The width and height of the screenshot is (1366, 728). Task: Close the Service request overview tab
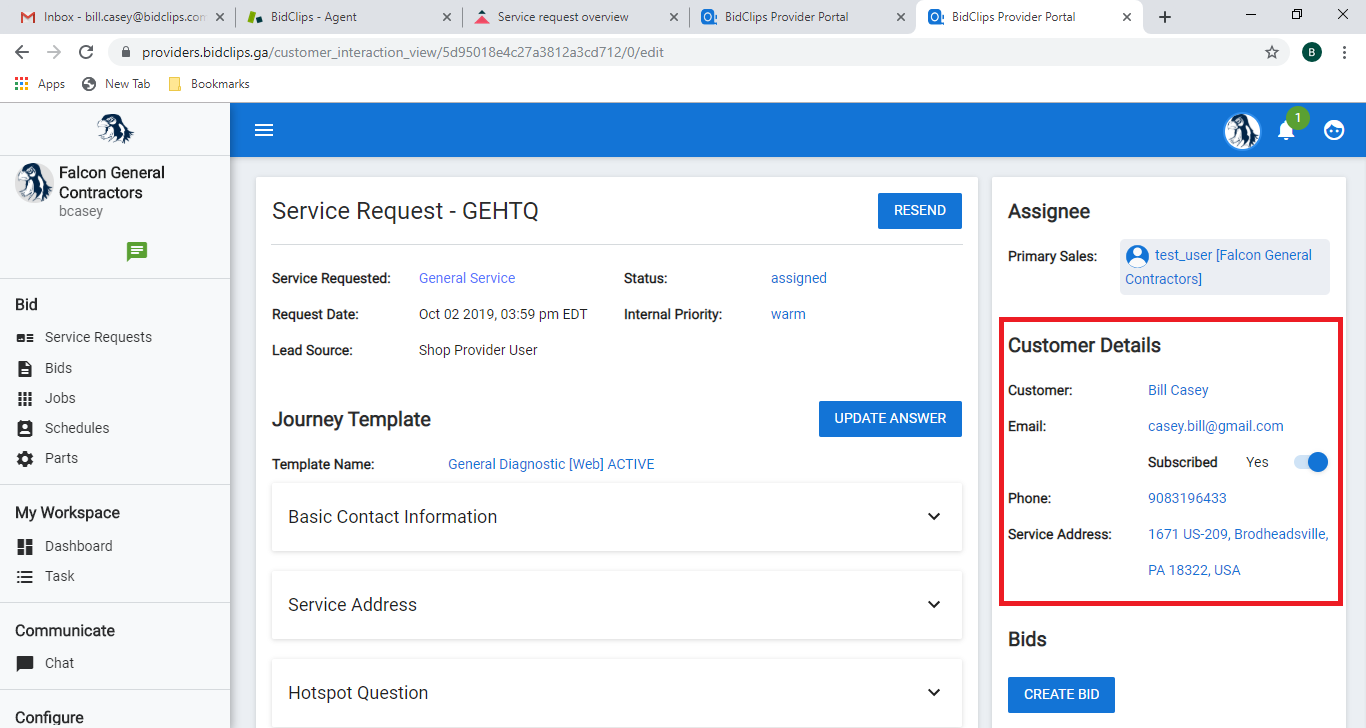click(x=673, y=17)
